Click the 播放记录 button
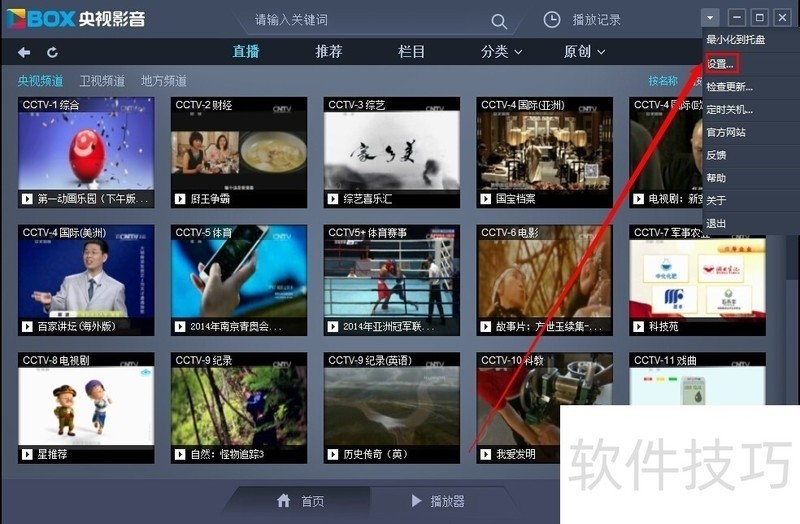Viewport: 800px width, 524px height. click(x=582, y=20)
